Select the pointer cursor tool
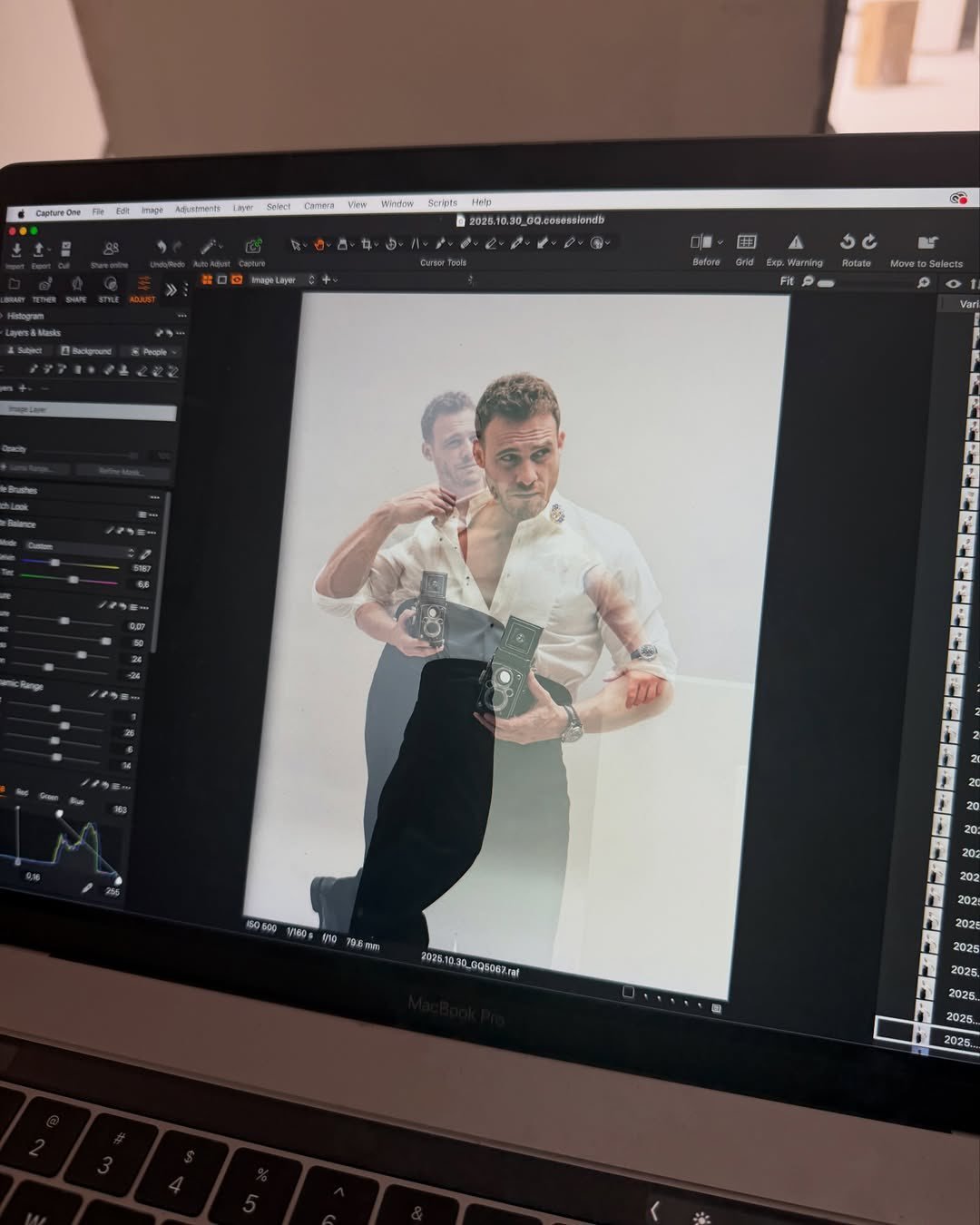Viewport: 980px width, 1225px height. (x=295, y=245)
